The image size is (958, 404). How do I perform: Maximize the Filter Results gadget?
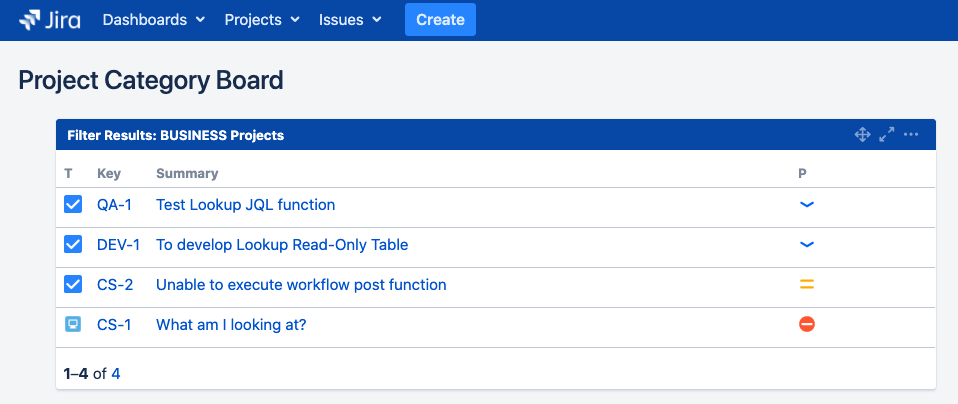click(x=887, y=135)
